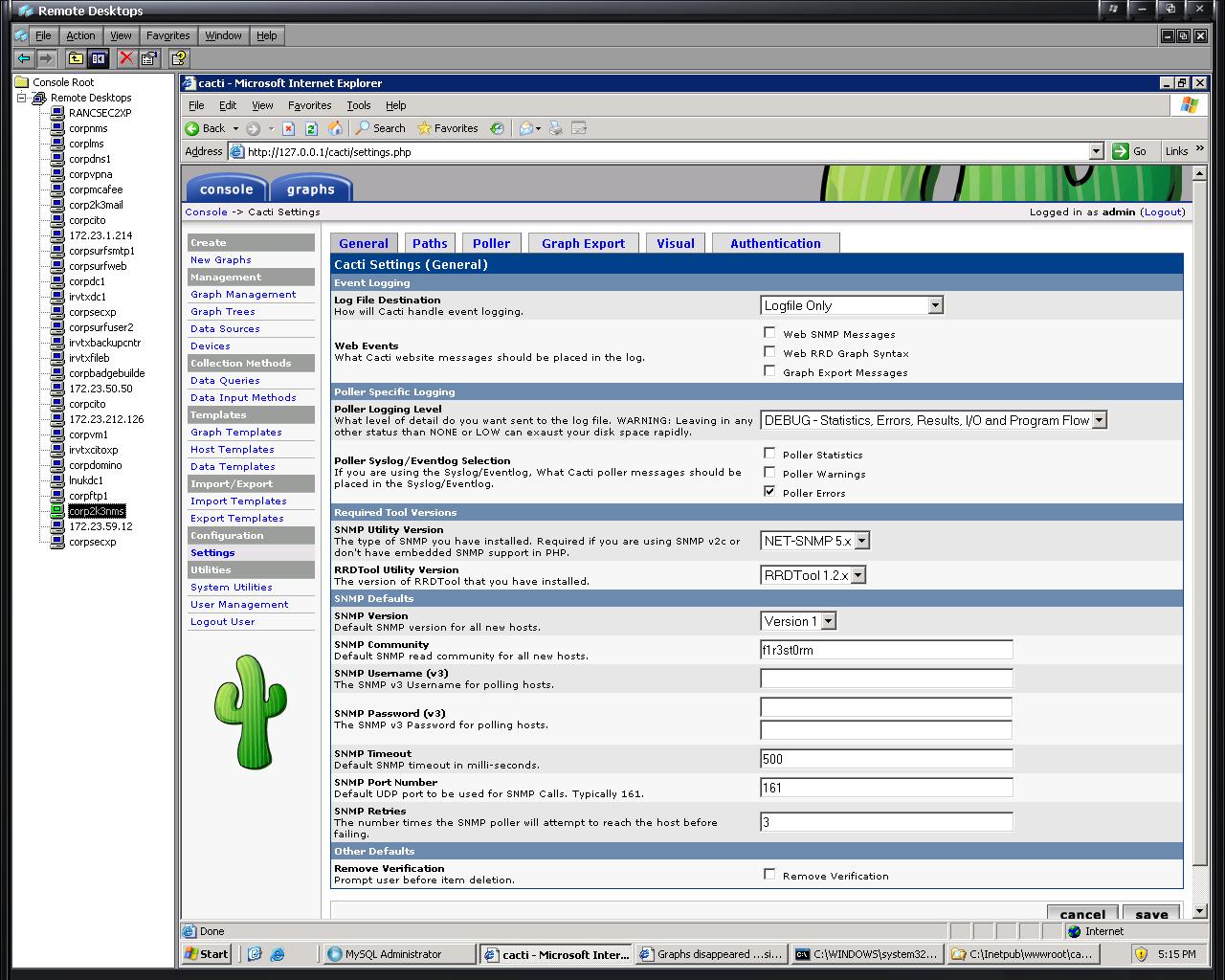Switch to the Visual settings tab
The image size is (1225, 980).
pyautogui.click(x=676, y=243)
